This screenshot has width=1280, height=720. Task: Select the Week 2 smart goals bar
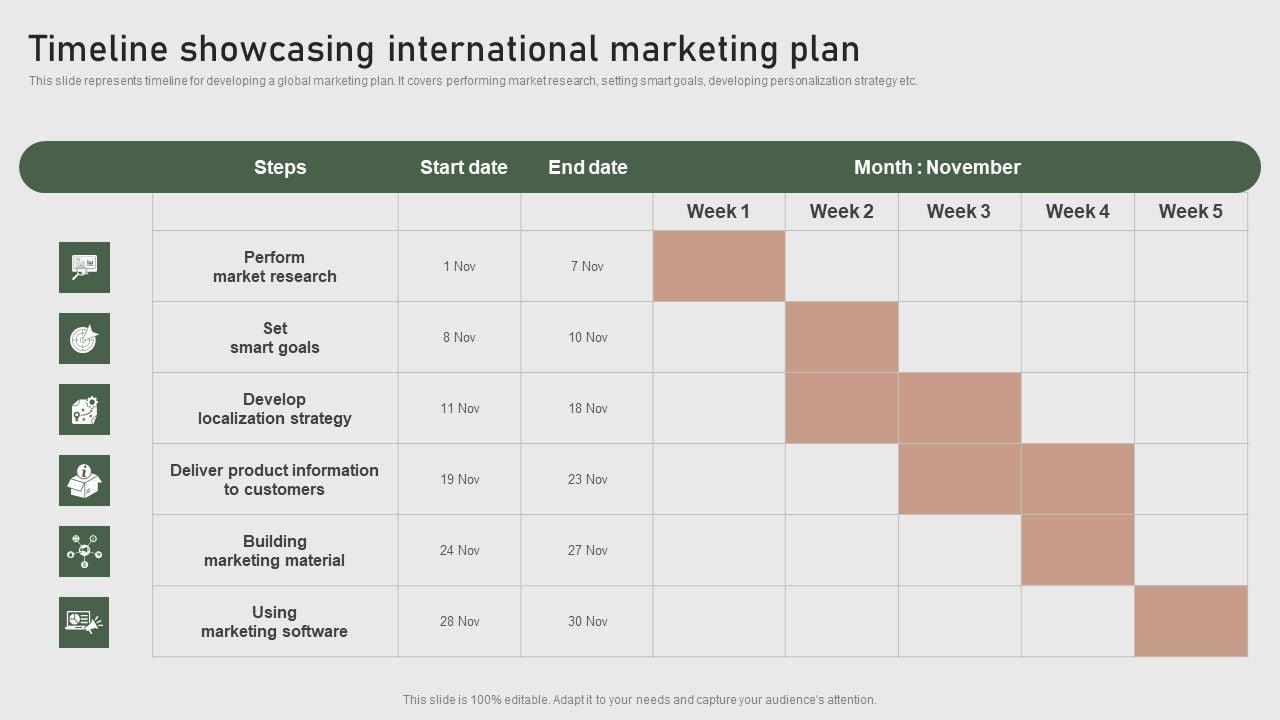[841, 337]
